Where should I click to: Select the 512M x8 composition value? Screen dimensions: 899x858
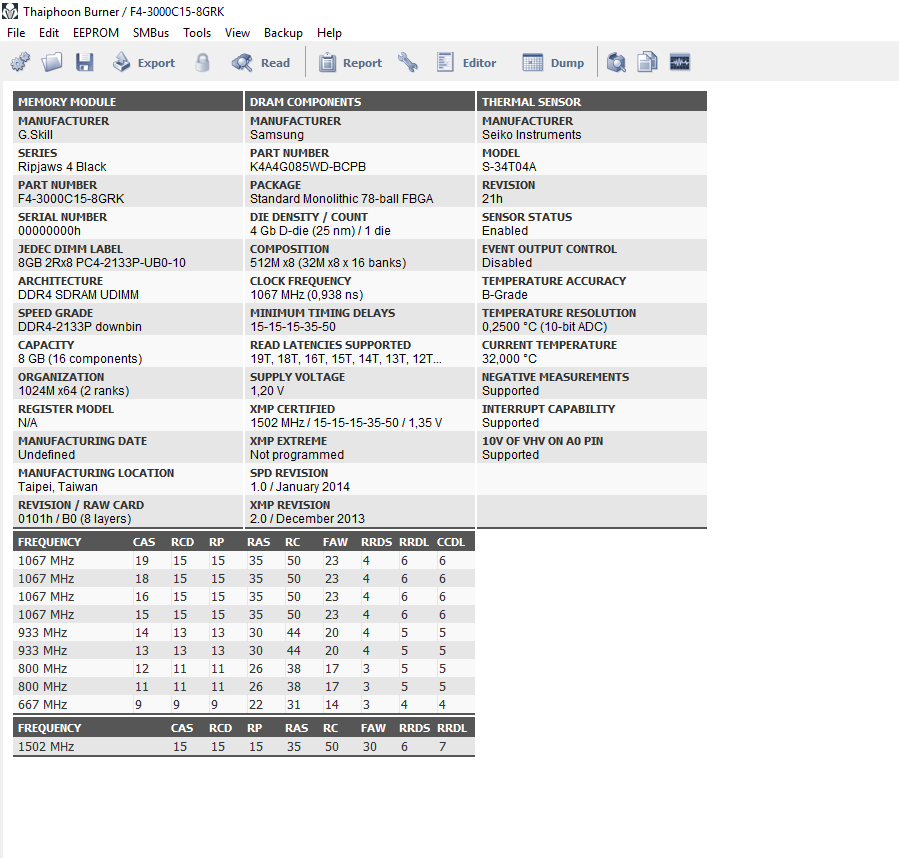(x=328, y=263)
